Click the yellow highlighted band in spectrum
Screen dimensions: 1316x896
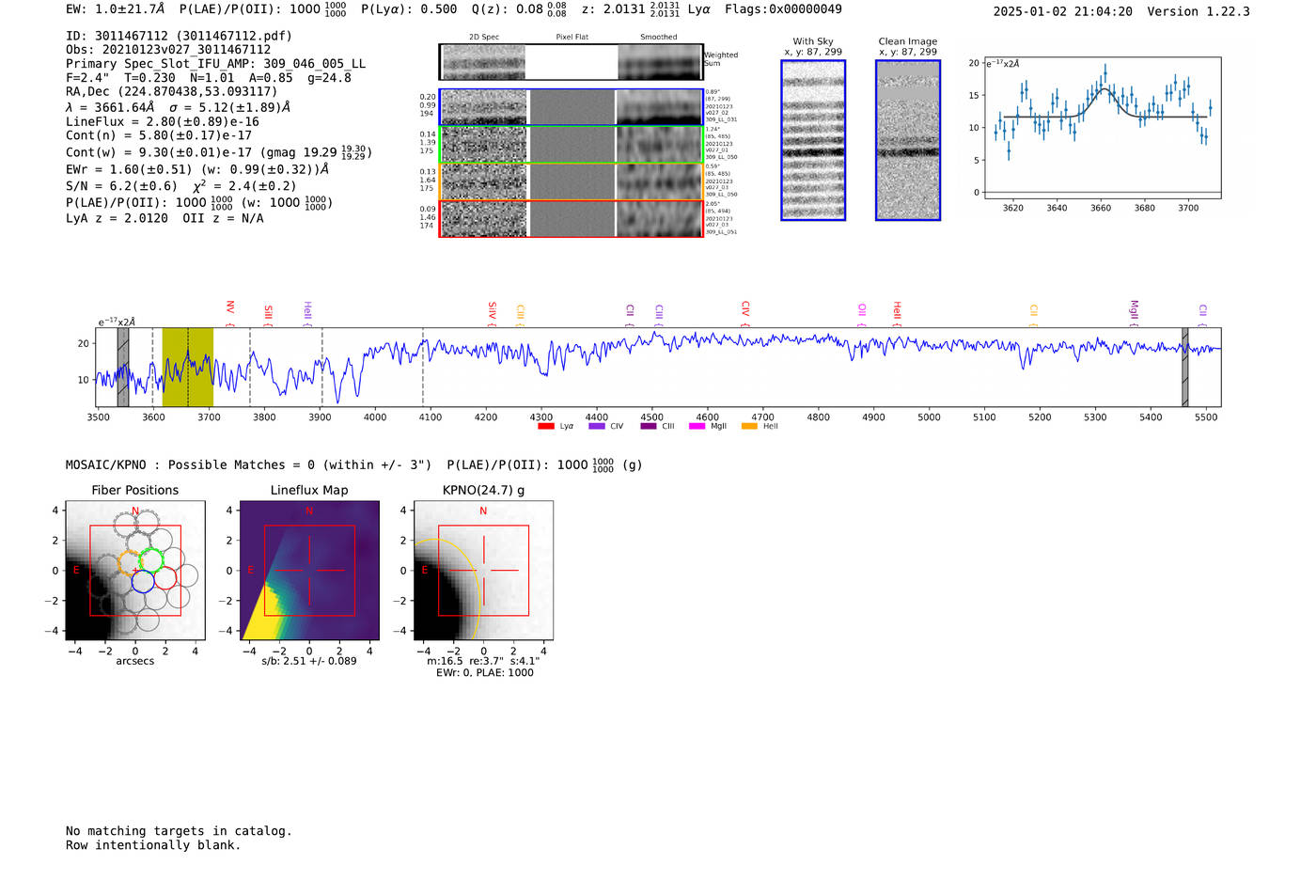(x=187, y=368)
